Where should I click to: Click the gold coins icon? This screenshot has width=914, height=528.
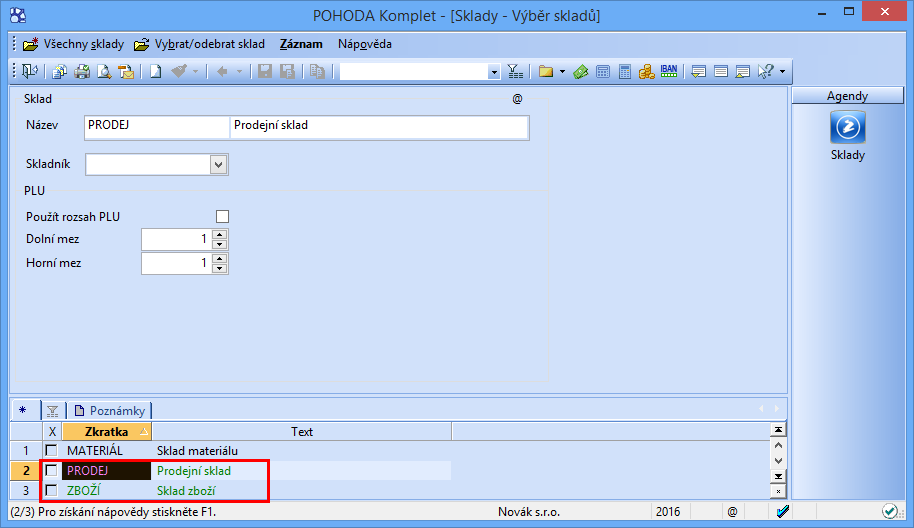[646, 72]
